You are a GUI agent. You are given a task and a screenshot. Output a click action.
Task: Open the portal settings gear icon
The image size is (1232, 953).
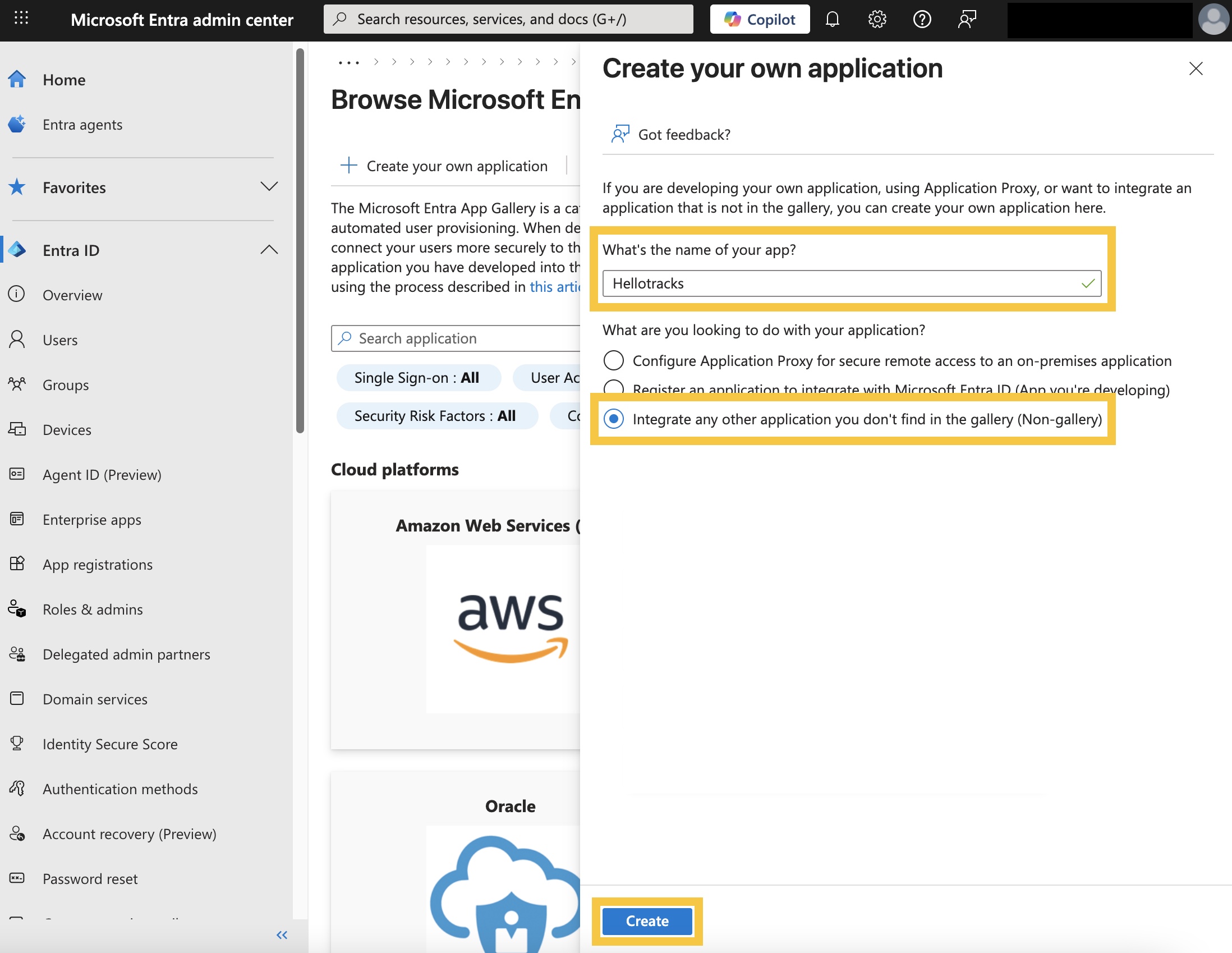[x=877, y=19]
